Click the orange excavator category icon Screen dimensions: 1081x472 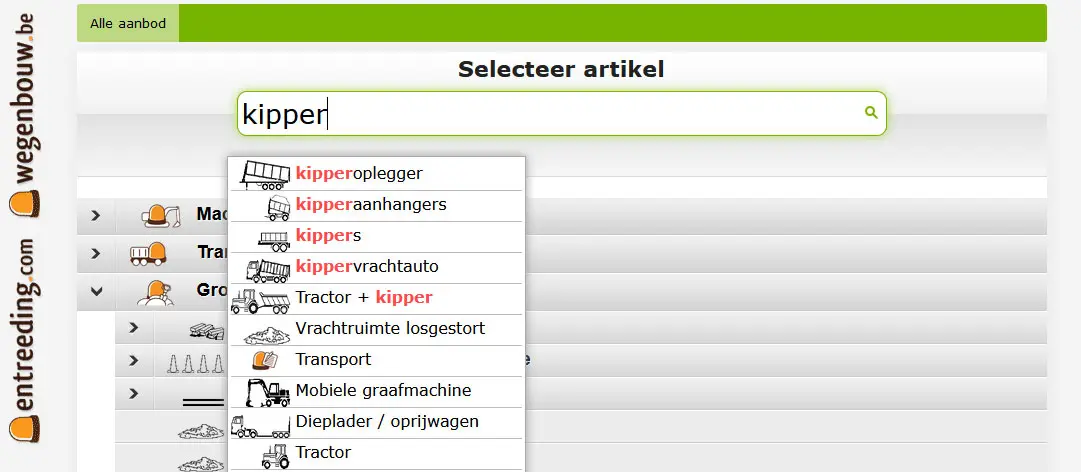pos(160,215)
